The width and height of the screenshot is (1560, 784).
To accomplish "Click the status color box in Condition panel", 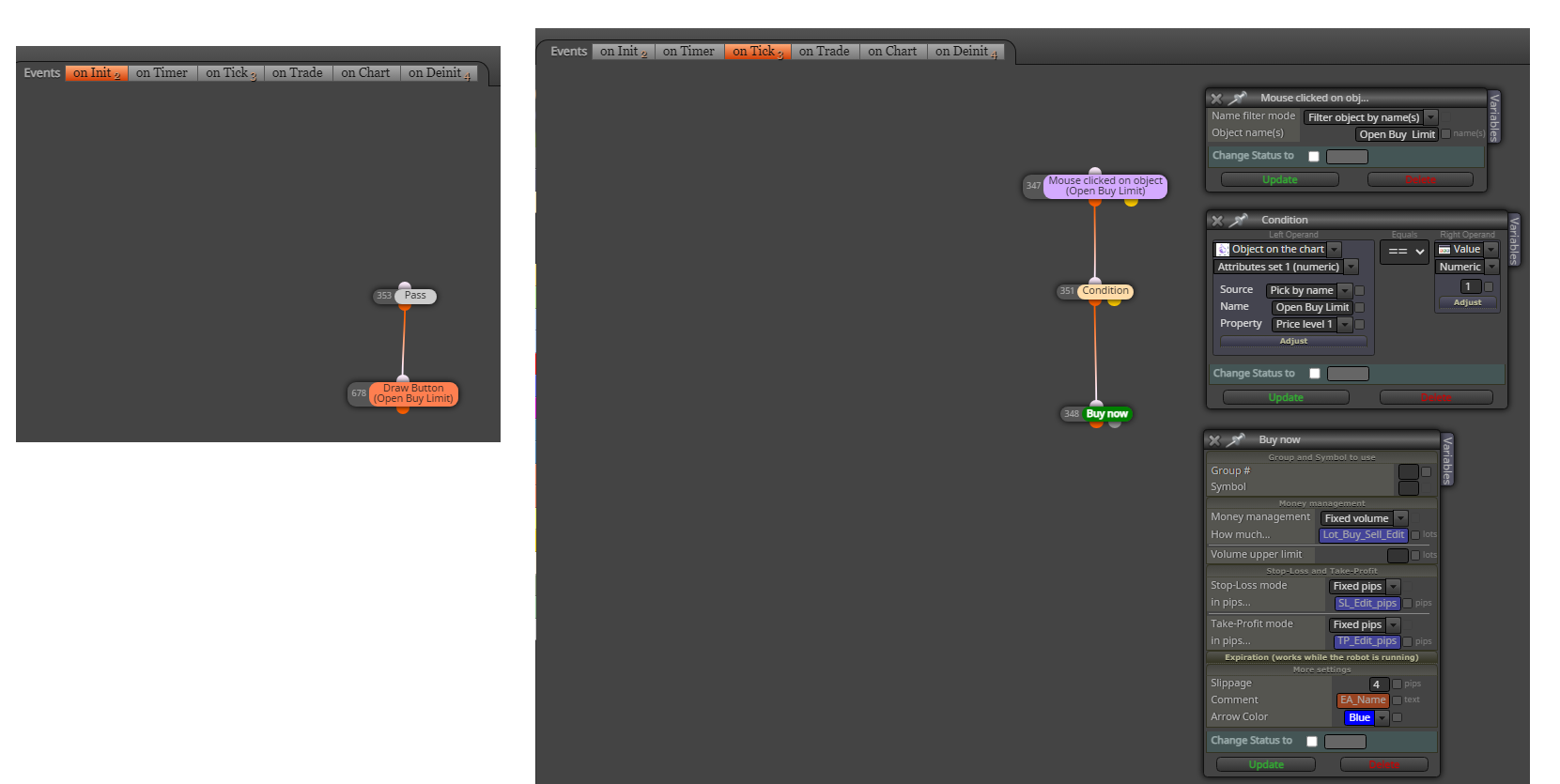I will click(1348, 374).
